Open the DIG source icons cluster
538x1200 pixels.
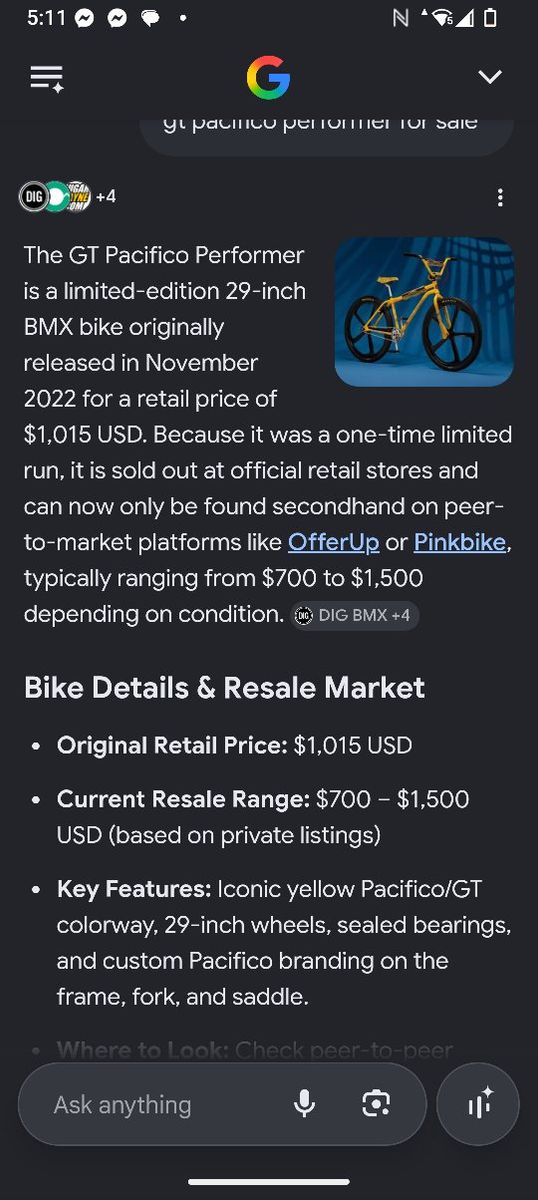[55, 197]
